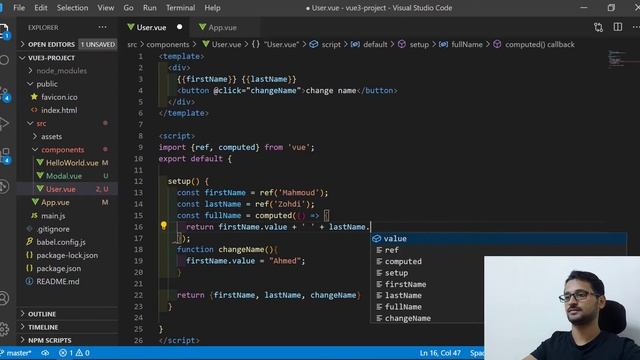The image size is (640, 360).
Task: Open the Accounts icon in activity bar
Action: [4, 298]
